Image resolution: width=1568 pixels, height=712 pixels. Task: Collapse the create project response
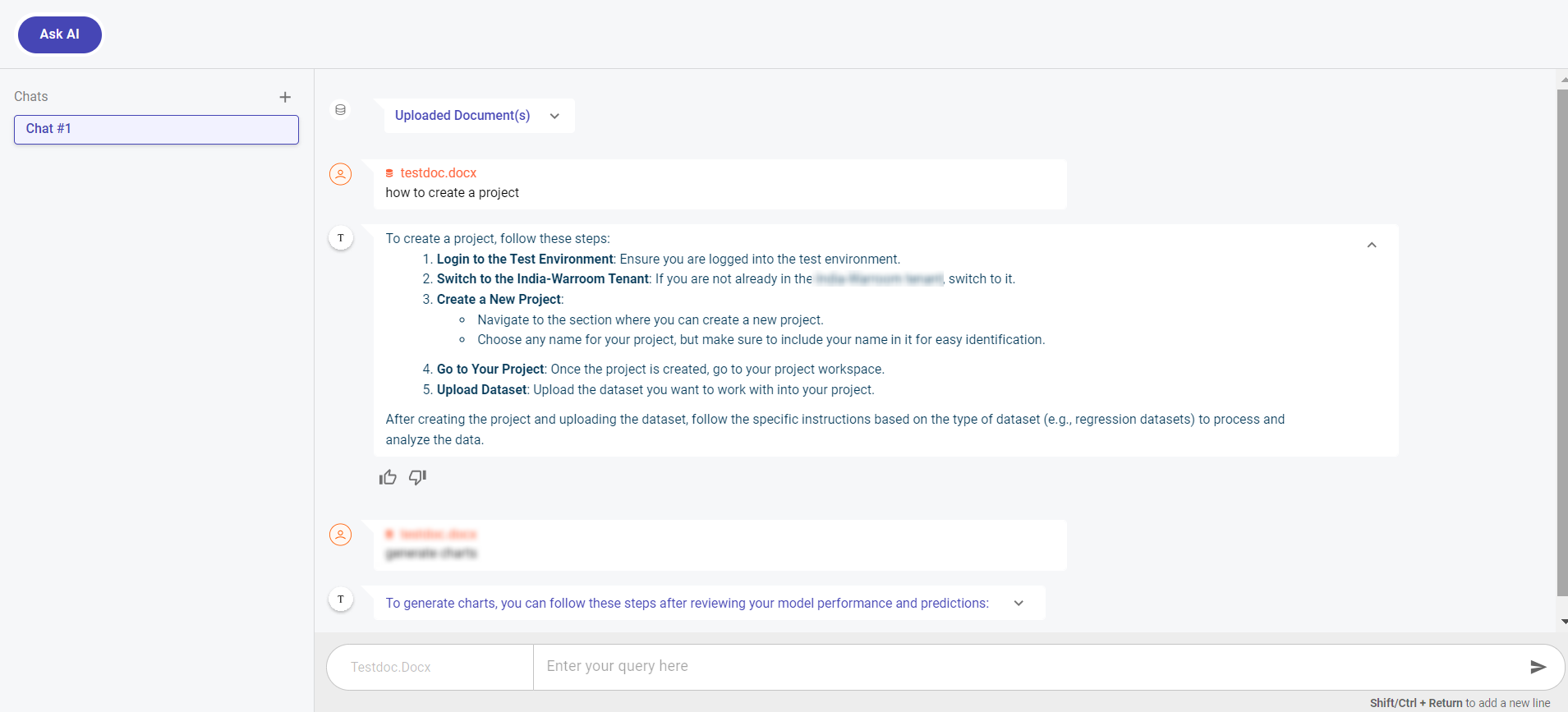pos(1371,246)
